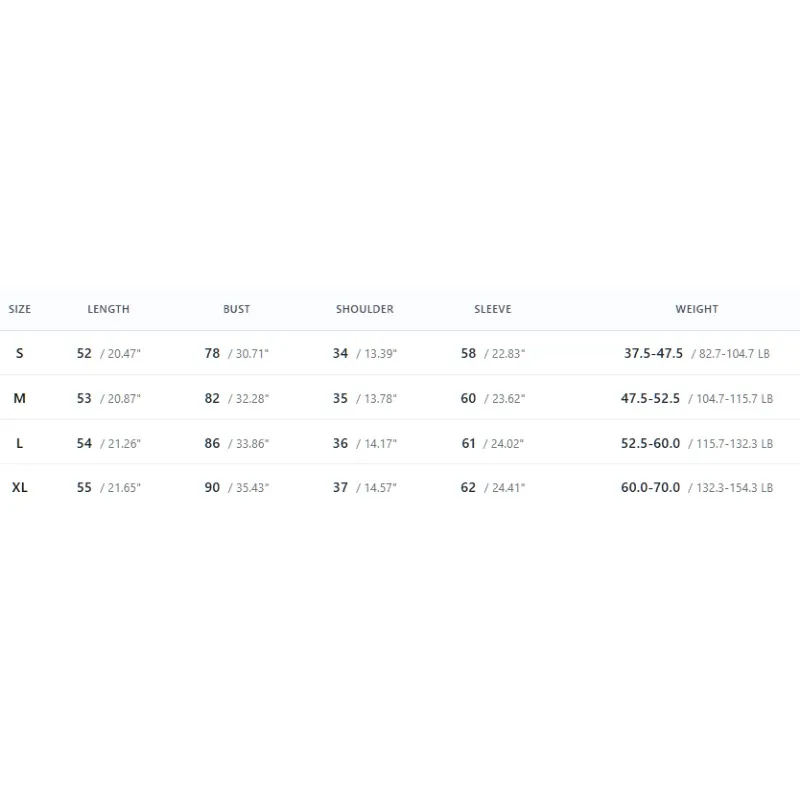Click the length value 55 for size XL
This screenshot has width=800, height=800.
(x=84, y=487)
